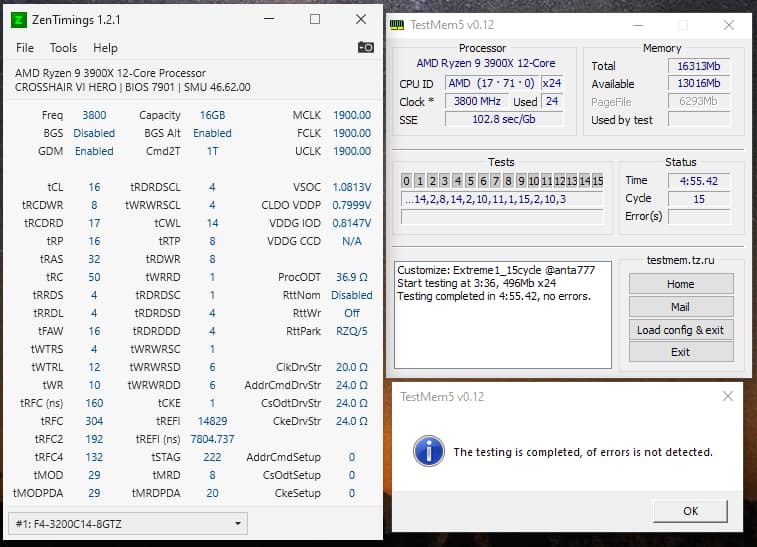
Task: Click the Exit button in TestMem5
Action: 681,352
